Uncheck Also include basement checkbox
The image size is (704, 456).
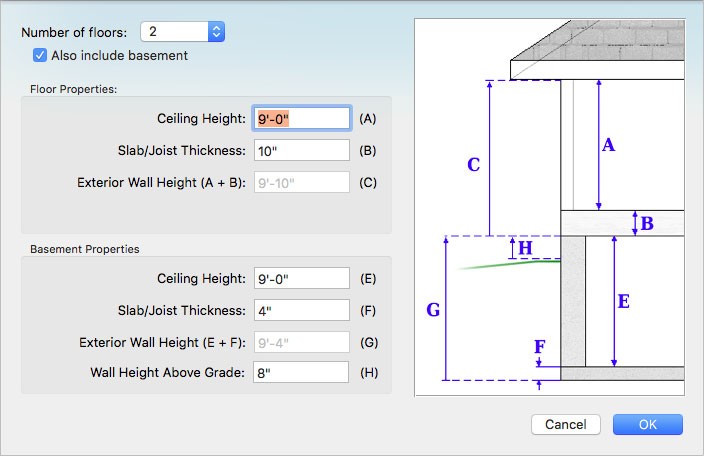(x=40, y=56)
